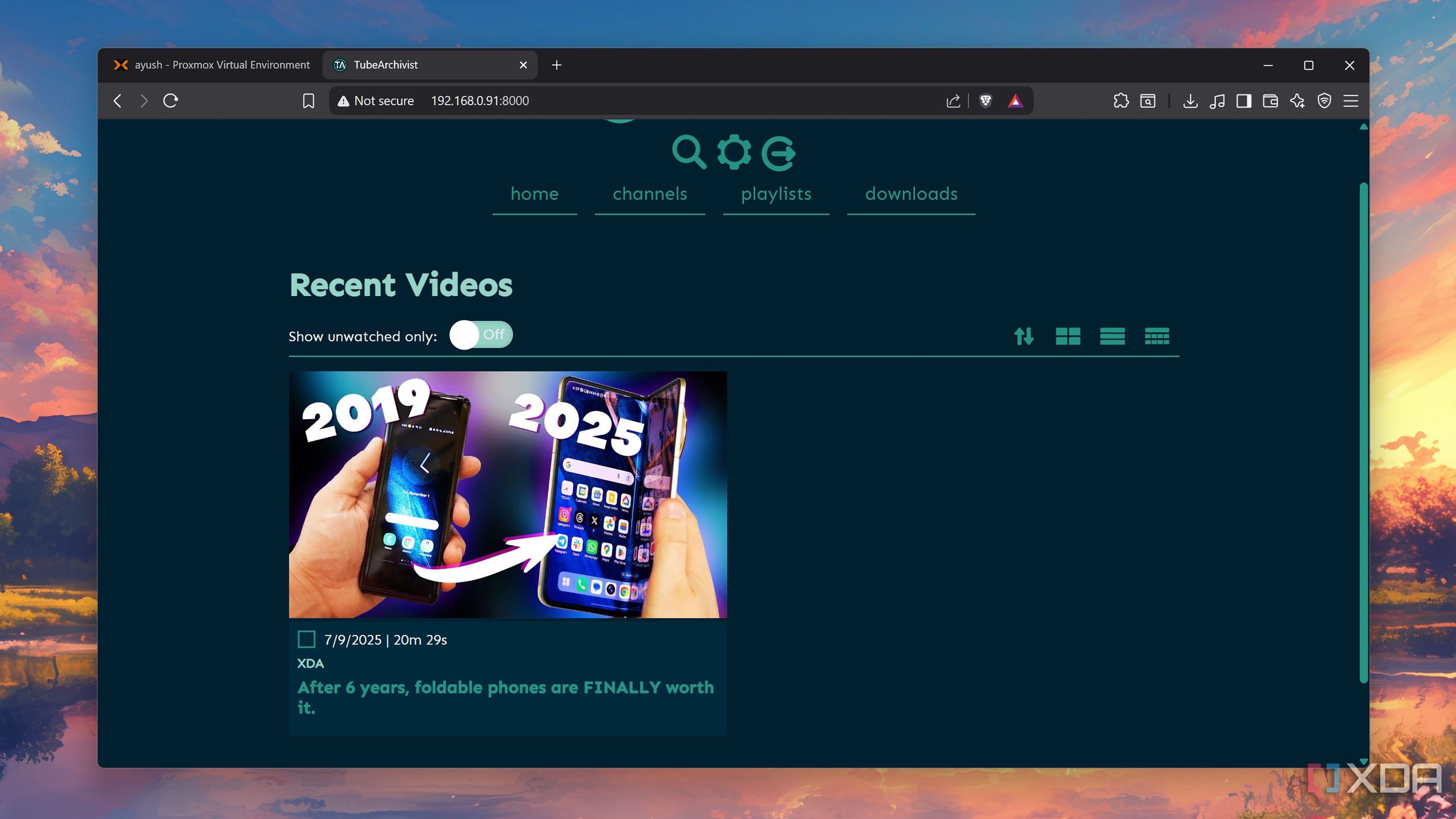Click the share page icon in address bar

click(953, 100)
